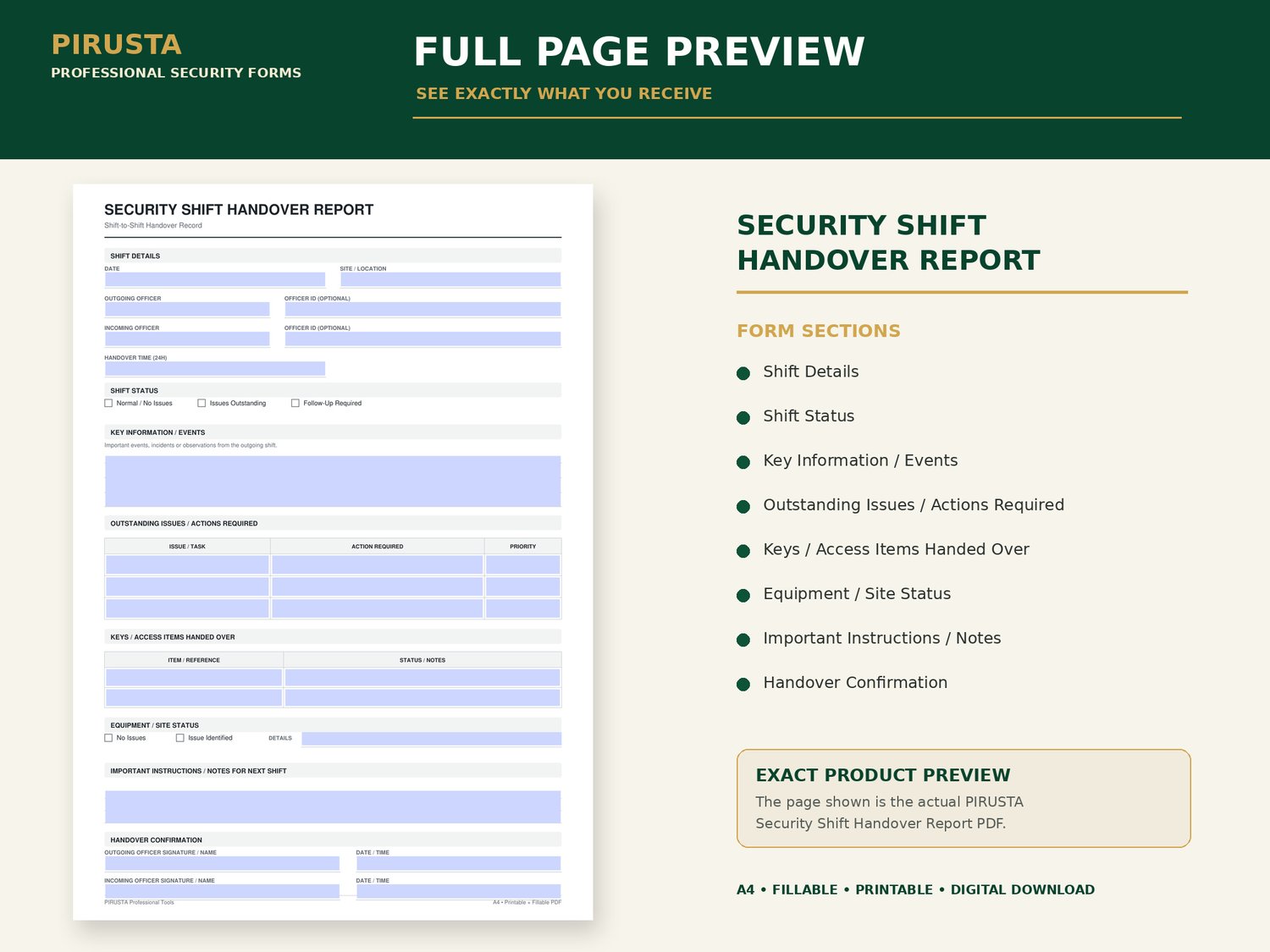Image resolution: width=1270 pixels, height=952 pixels.
Task: Focus the Outgoing Officer name field
Action: (187, 309)
